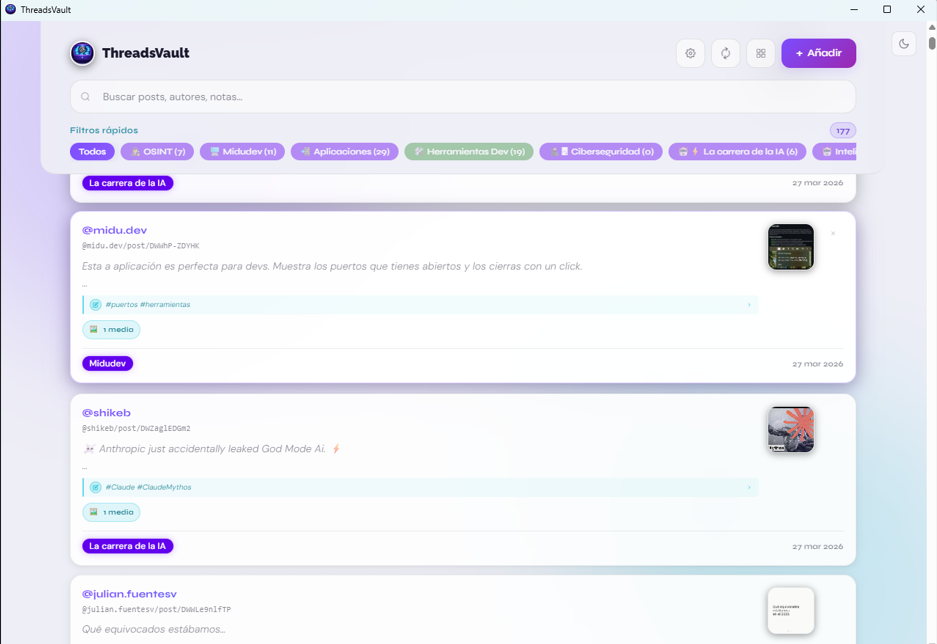The height and width of the screenshot is (644, 937).
Task: Click 27 mar 2026 date on @shikeb card
Action: 817,547
